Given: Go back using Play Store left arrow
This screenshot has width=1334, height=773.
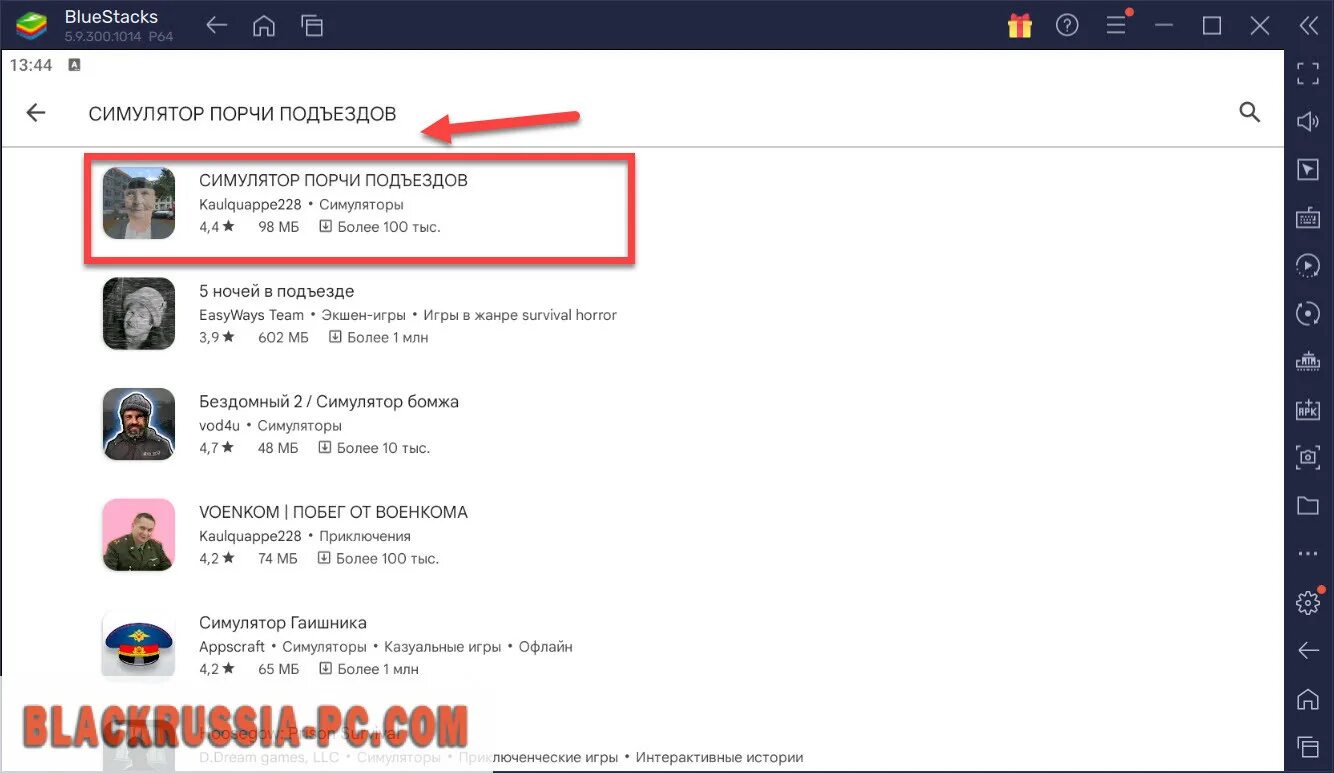Looking at the screenshot, I should [x=36, y=113].
